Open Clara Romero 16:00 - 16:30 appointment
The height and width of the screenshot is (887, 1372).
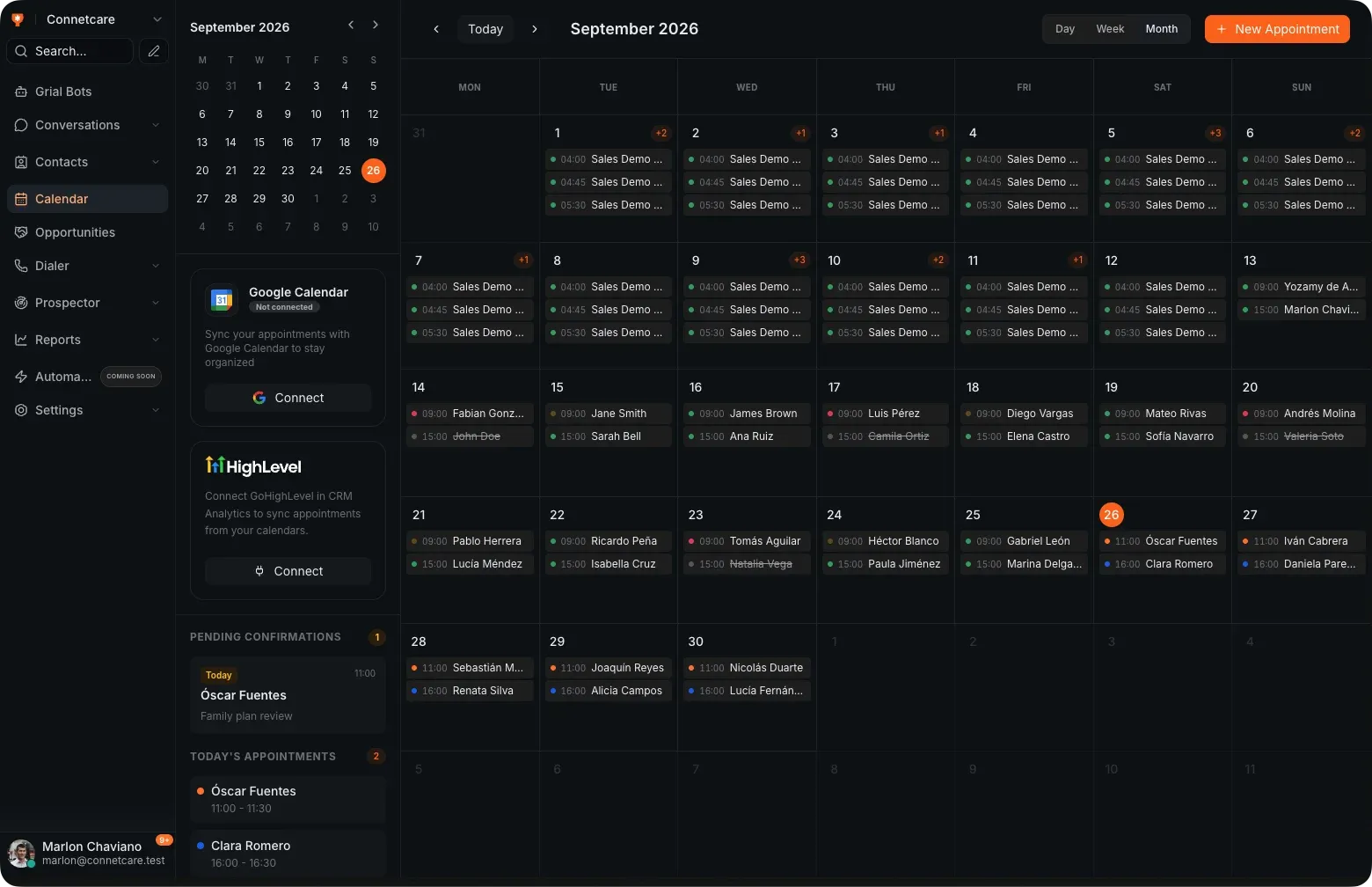(288, 854)
